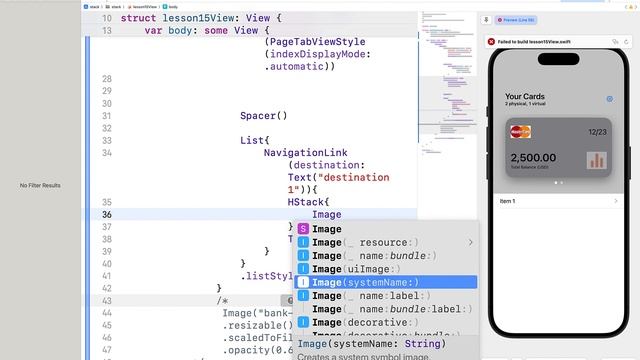640x360 pixels.
Task: Click Image text on line 36
Action: point(327,214)
